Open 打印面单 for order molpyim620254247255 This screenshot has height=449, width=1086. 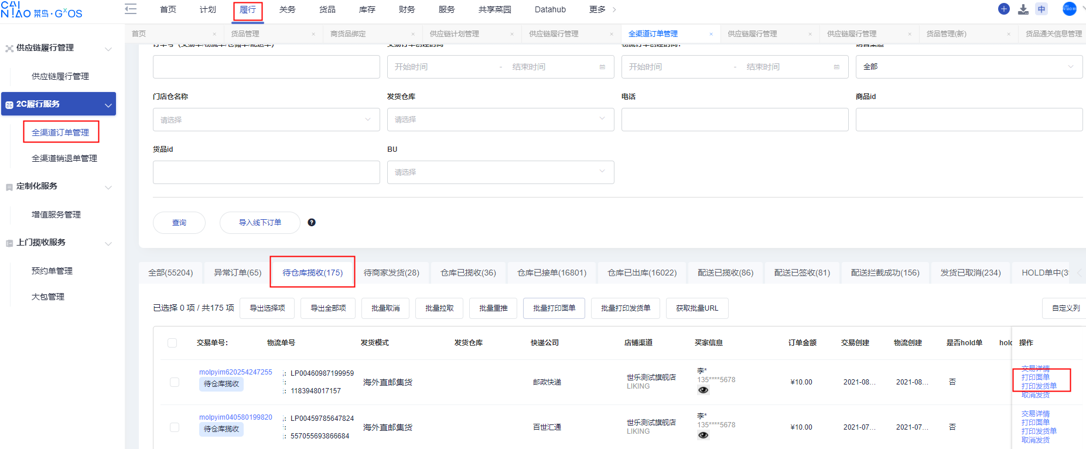(1035, 377)
